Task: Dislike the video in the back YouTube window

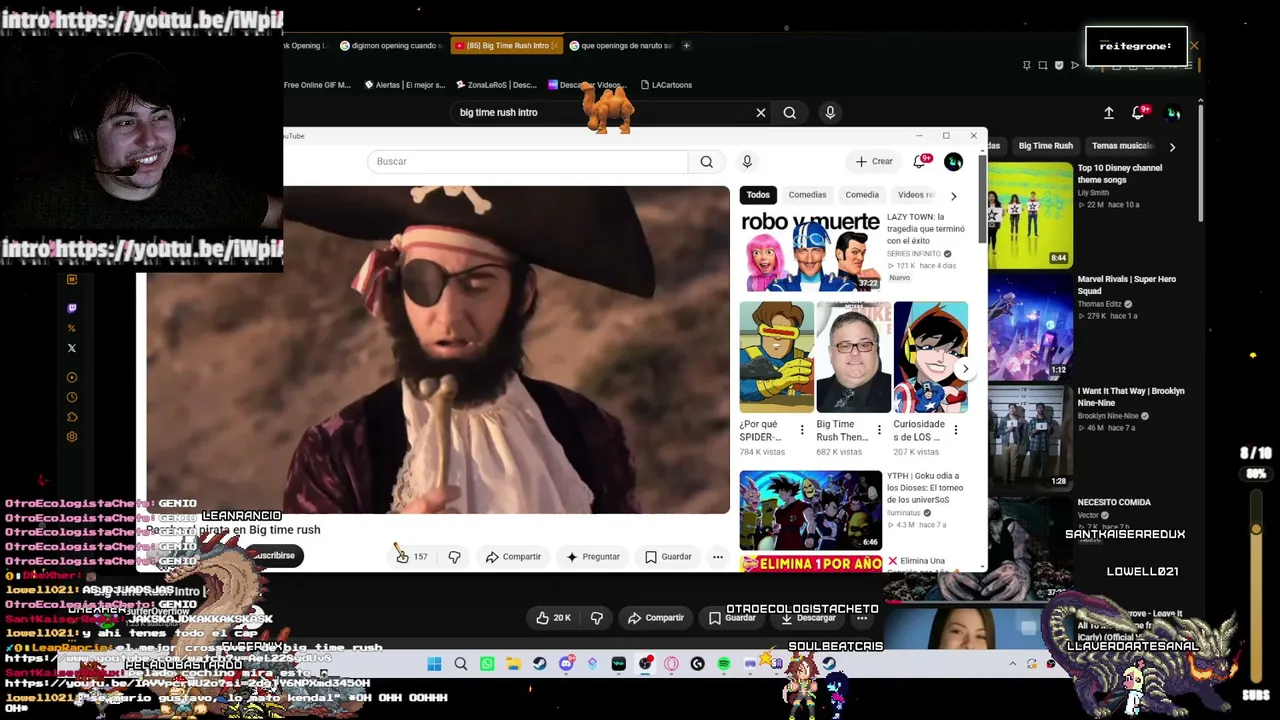Action: point(597,618)
